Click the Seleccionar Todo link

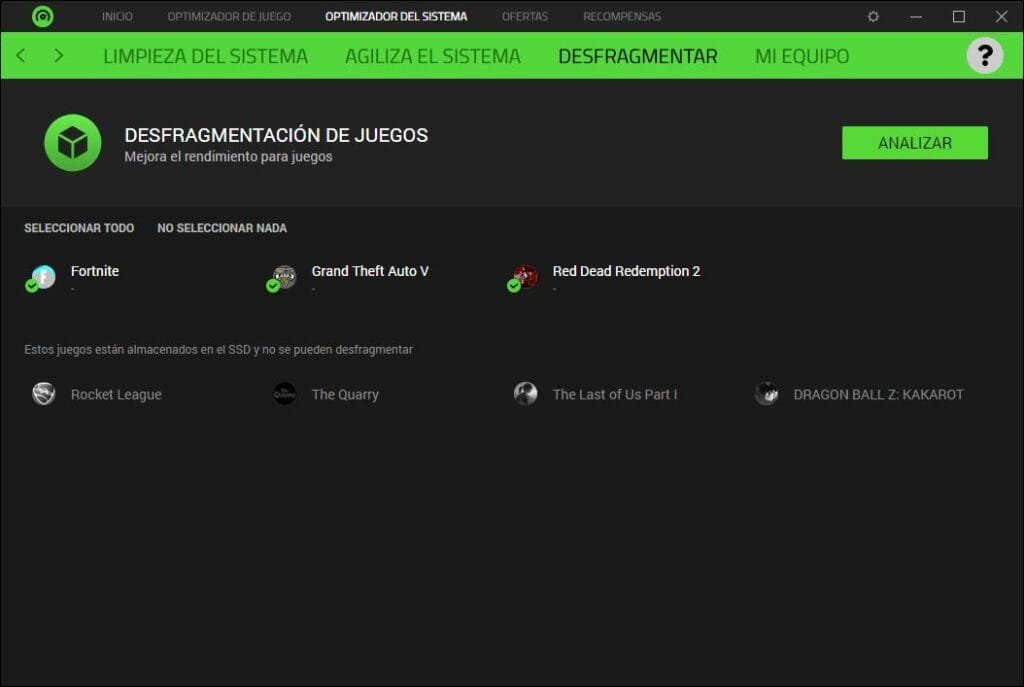point(79,228)
